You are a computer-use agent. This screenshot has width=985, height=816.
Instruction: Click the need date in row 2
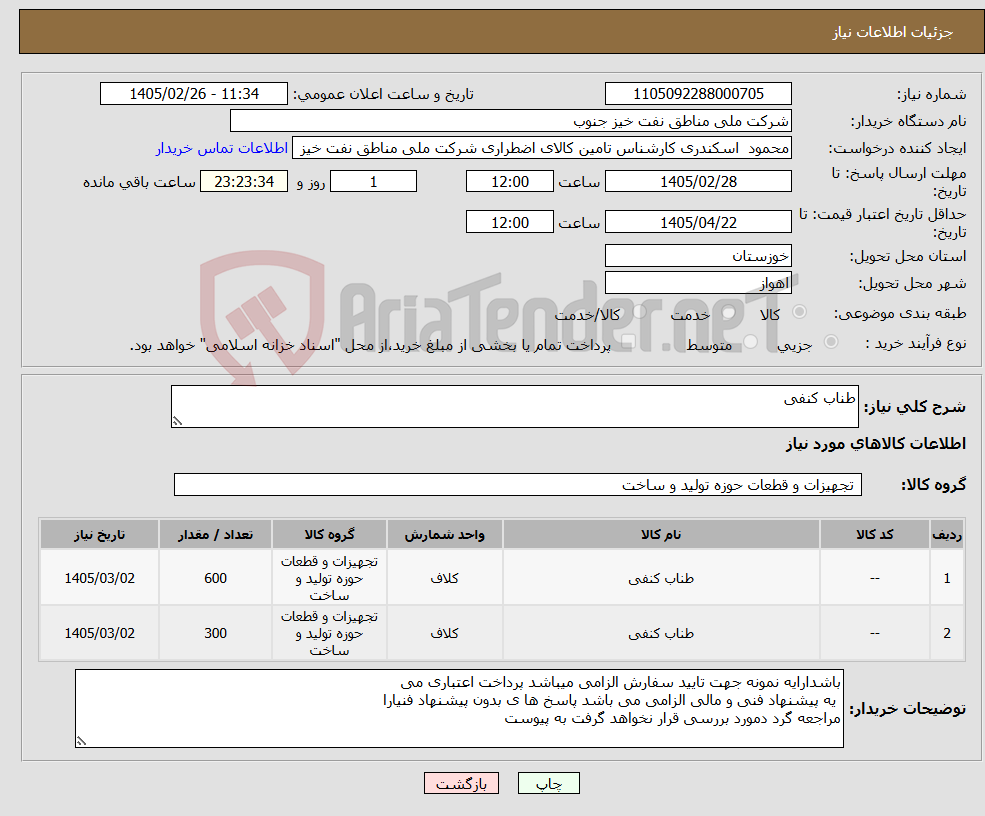99,633
